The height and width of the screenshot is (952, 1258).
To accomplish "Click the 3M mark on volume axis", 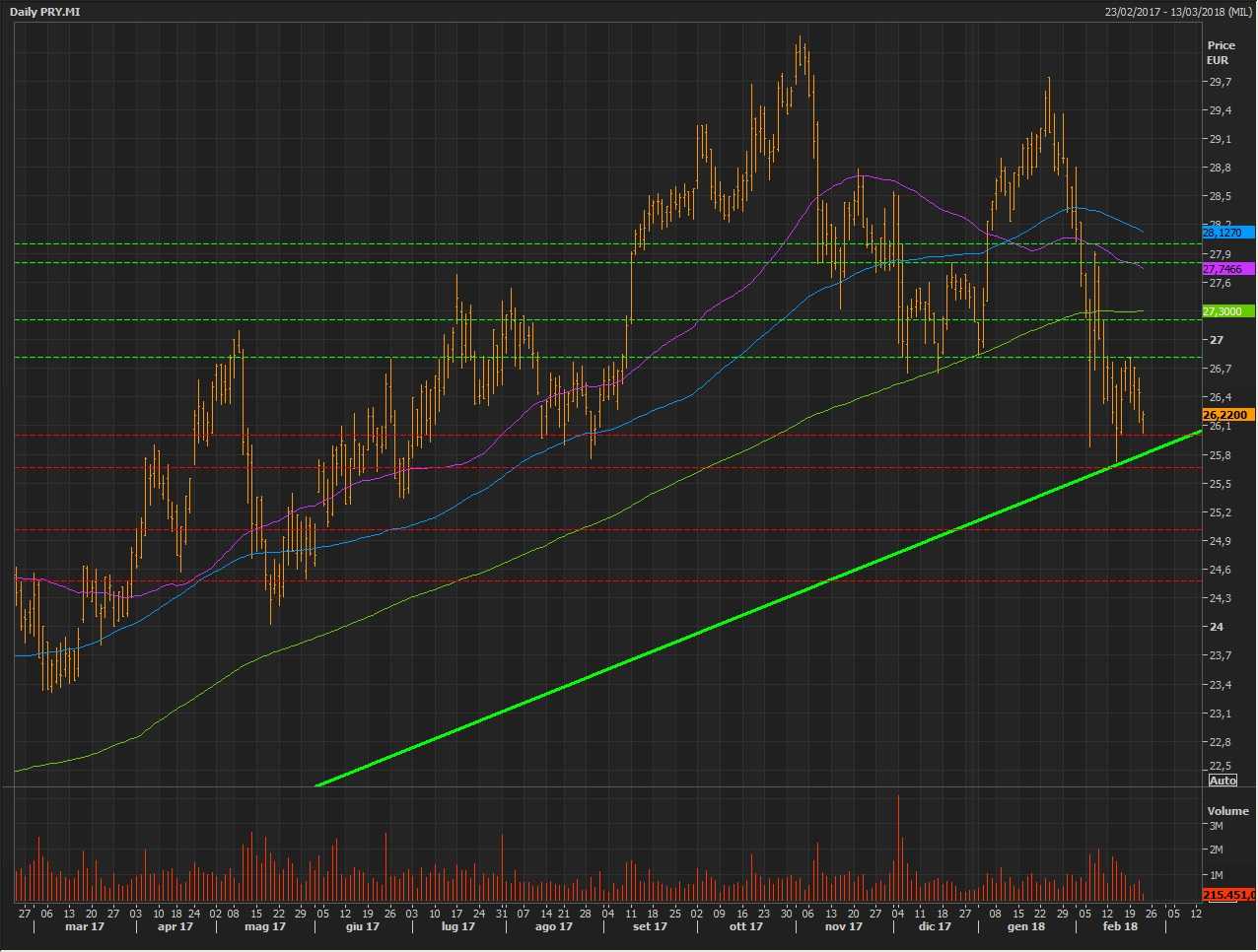I will click(x=1216, y=826).
